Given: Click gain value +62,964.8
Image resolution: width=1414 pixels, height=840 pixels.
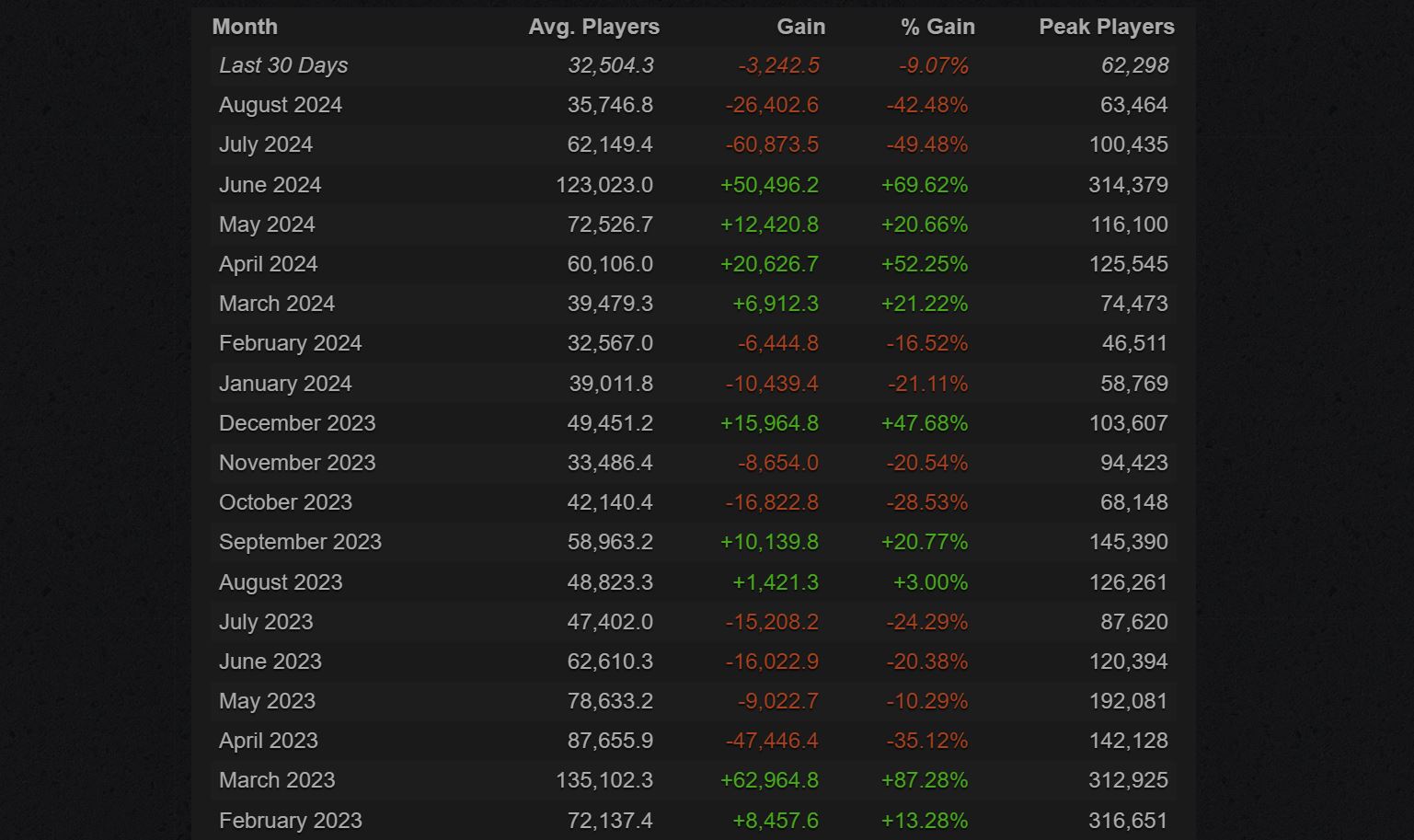Looking at the screenshot, I should (x=769, y=780).
